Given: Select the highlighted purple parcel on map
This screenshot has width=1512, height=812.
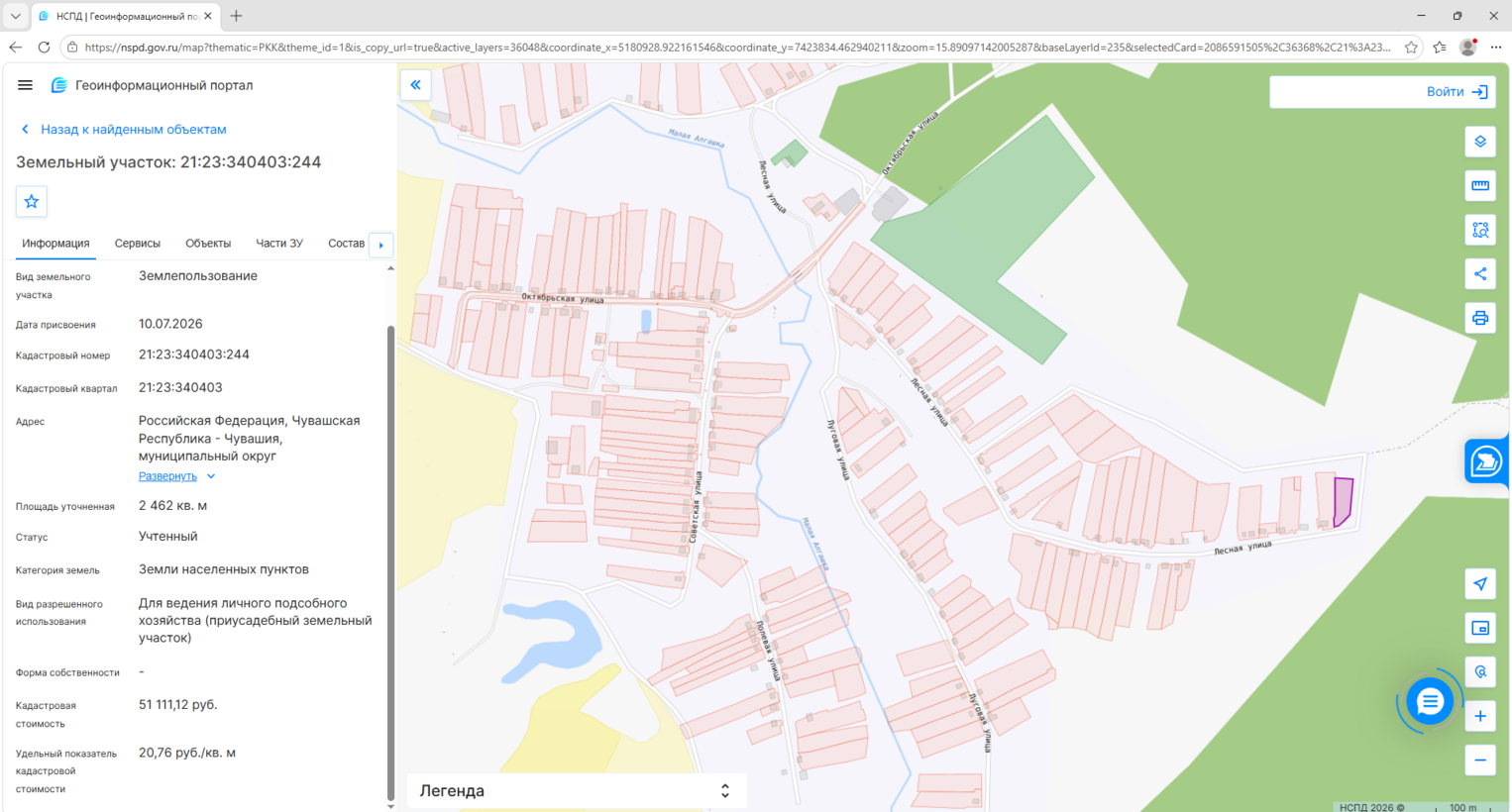Looking at the screenshot, I should [x=1343, y=501].
